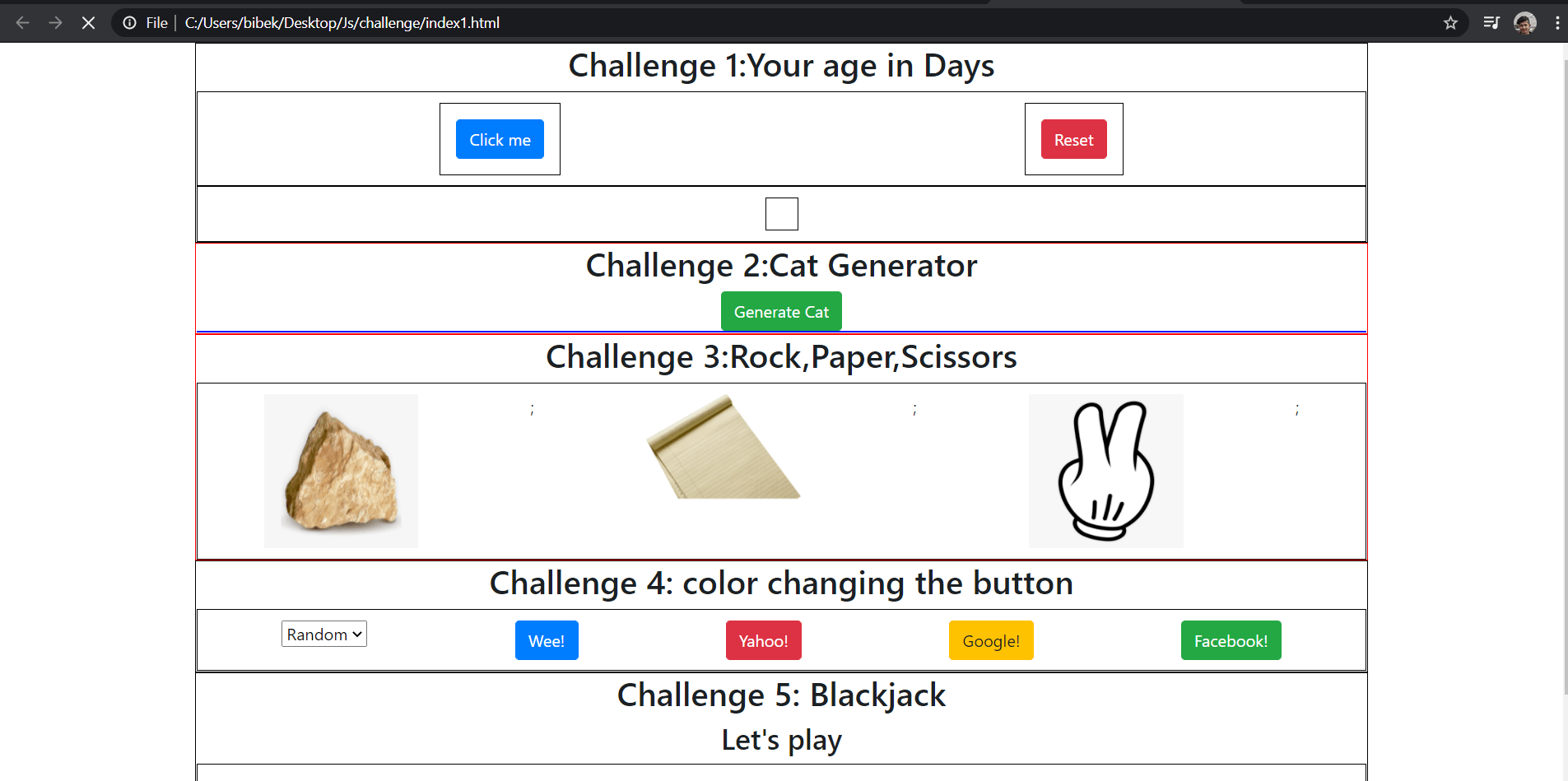Choose the scissors hand image
Screen dimensions: 1568x781
click(1105, 471)
